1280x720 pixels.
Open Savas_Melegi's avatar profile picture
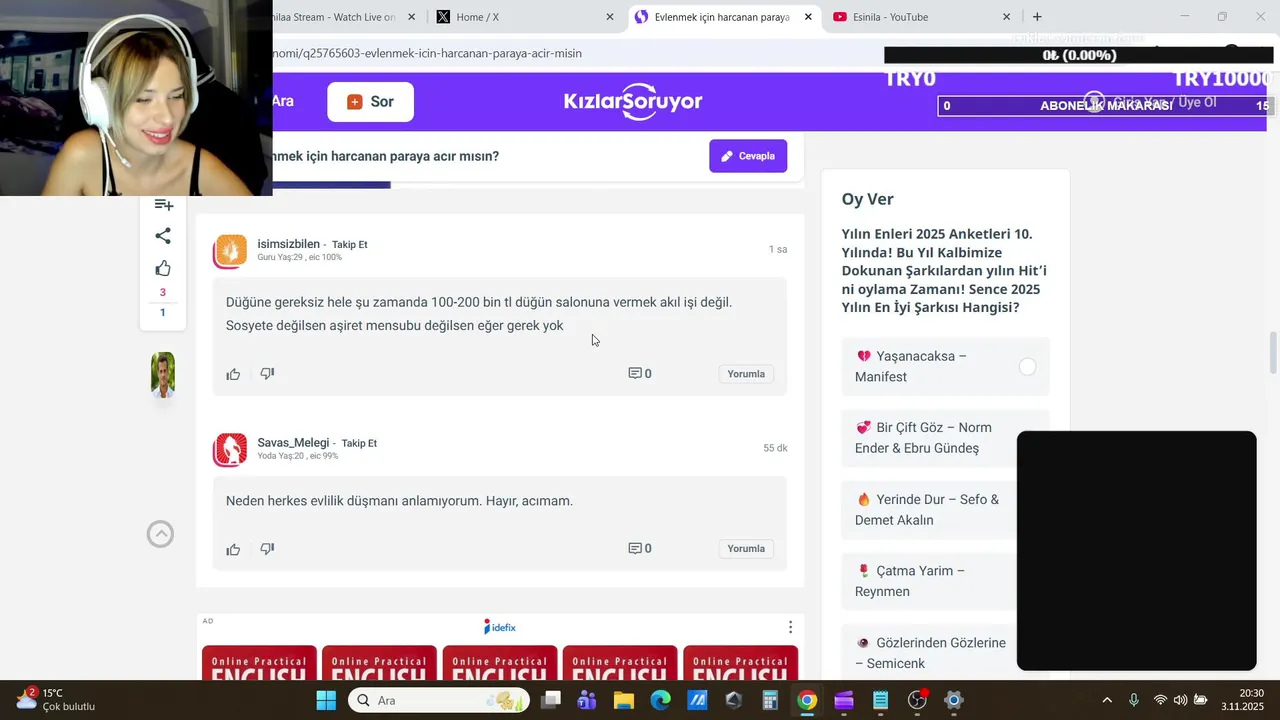[230, 449]
